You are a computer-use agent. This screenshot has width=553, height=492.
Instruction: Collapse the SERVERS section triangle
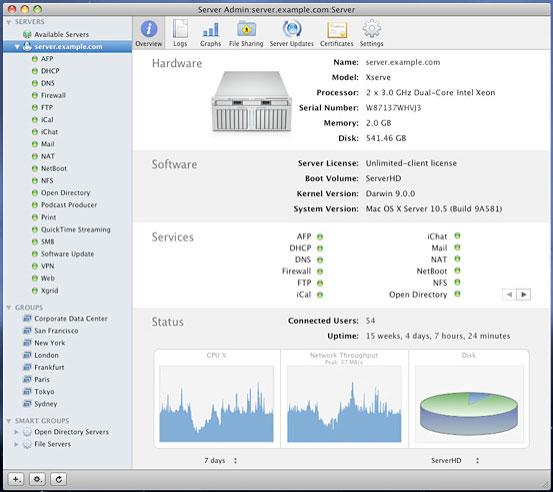[x=9, y=22]
